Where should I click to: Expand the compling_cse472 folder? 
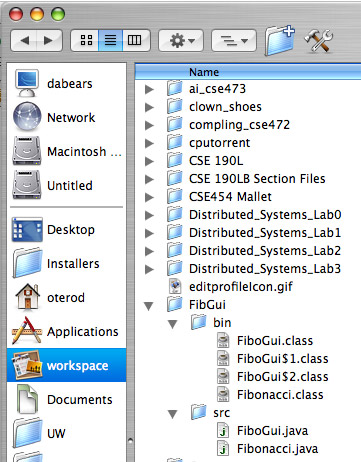(x=149, y=125)
